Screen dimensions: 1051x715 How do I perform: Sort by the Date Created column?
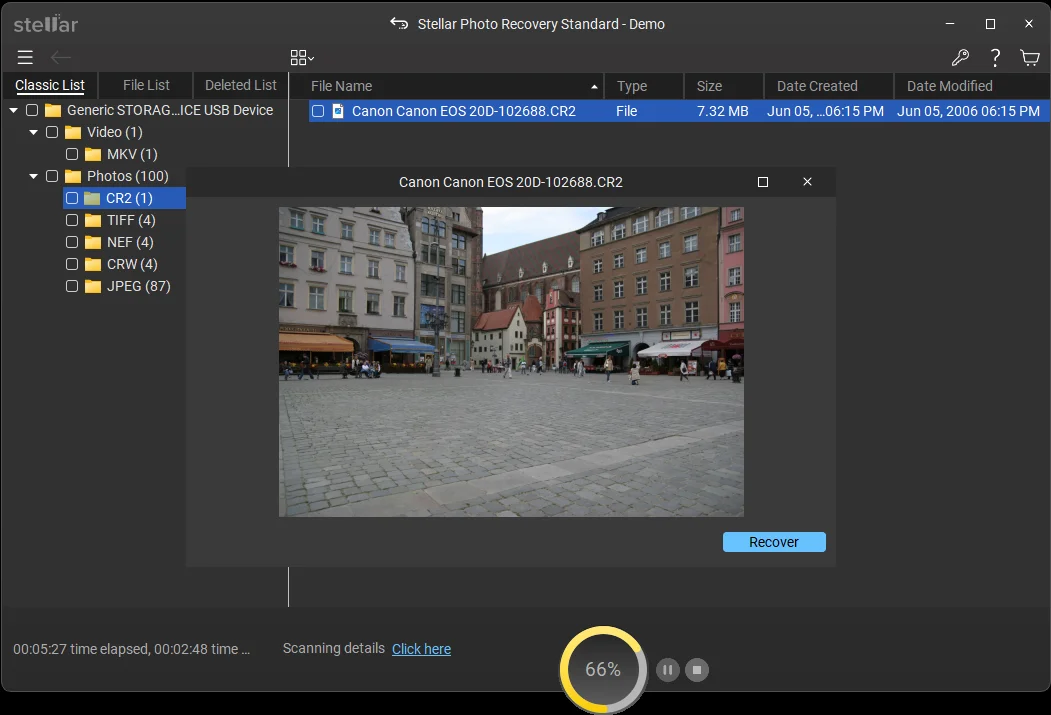(829, 86)
